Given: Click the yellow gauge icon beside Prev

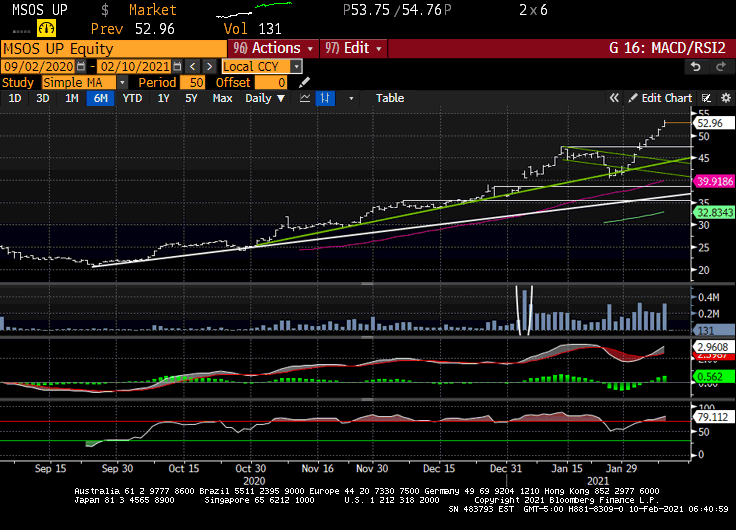Looking at the screenshot, I should [46, 29].
